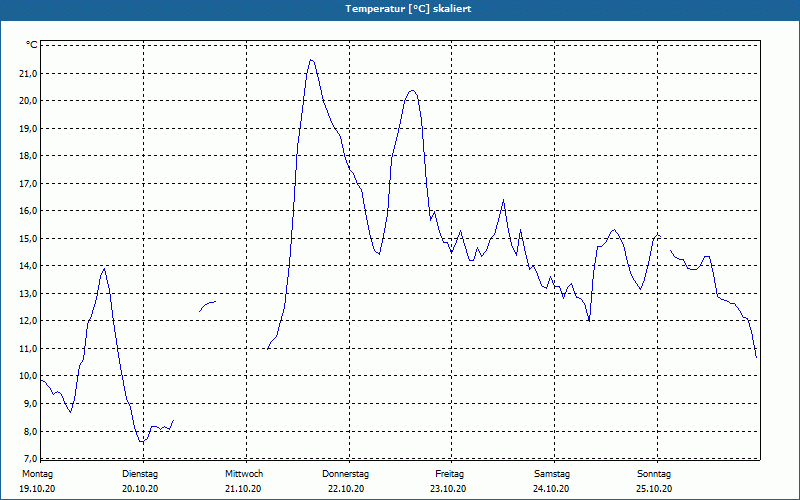Click the 'Samstag' day label

[x=552, y=474]
